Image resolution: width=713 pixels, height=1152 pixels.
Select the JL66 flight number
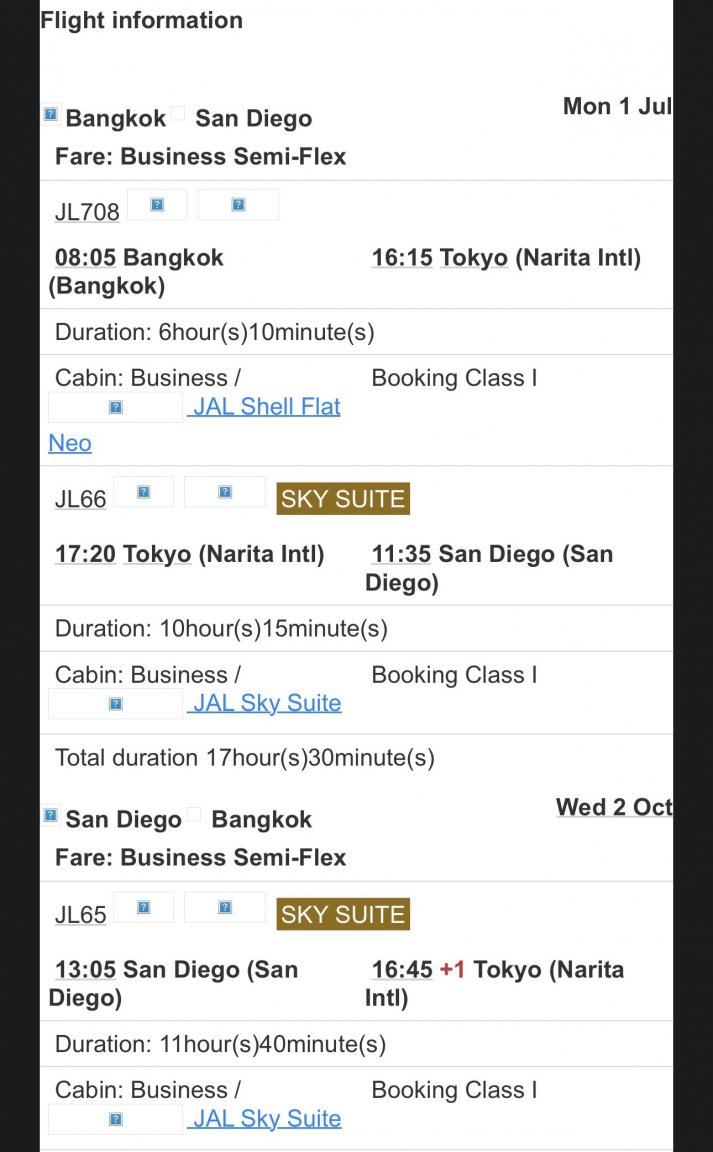(x=80, y=499)
